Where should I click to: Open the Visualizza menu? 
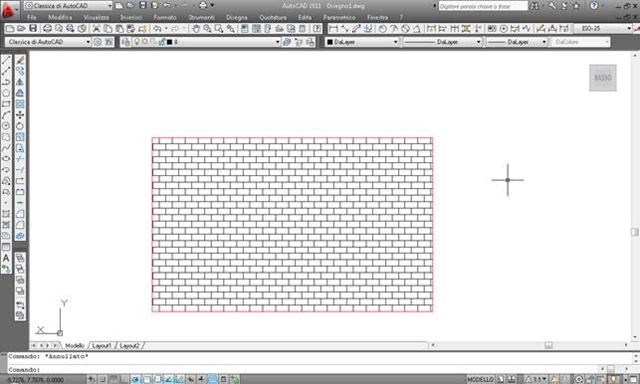point(96,18)
